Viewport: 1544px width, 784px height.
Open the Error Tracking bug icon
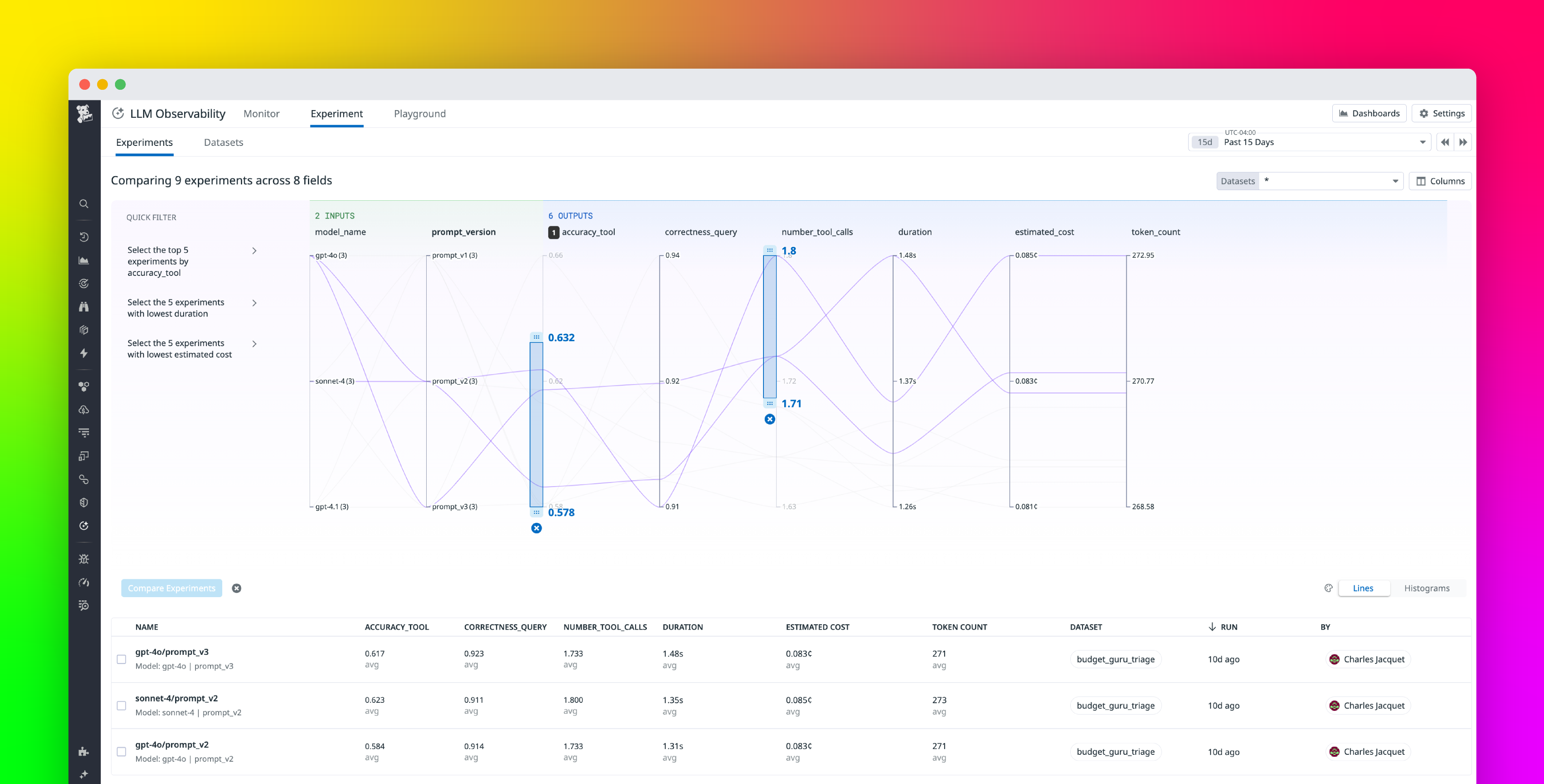84,559
